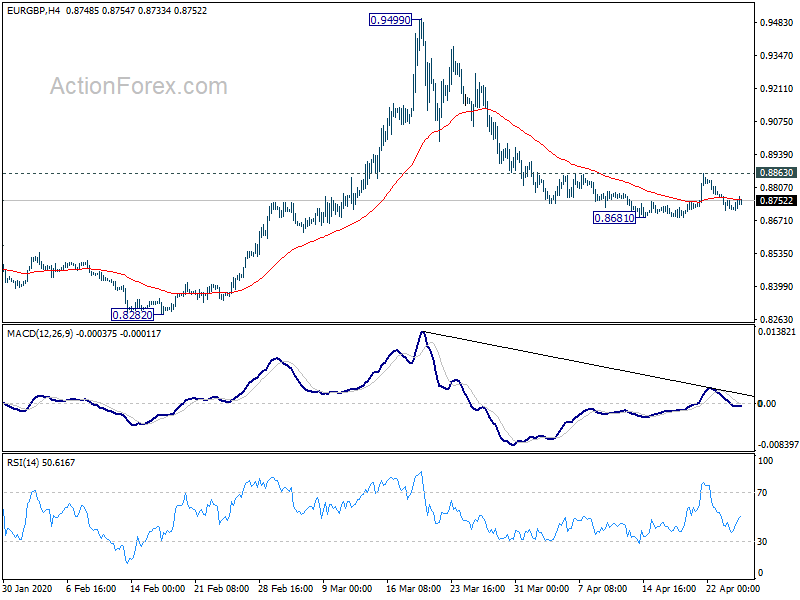The height and width of the screenshot is (600, 800).
Task: Click the 16 Mar 08:00 time axis label
Action: coord(413,588)
